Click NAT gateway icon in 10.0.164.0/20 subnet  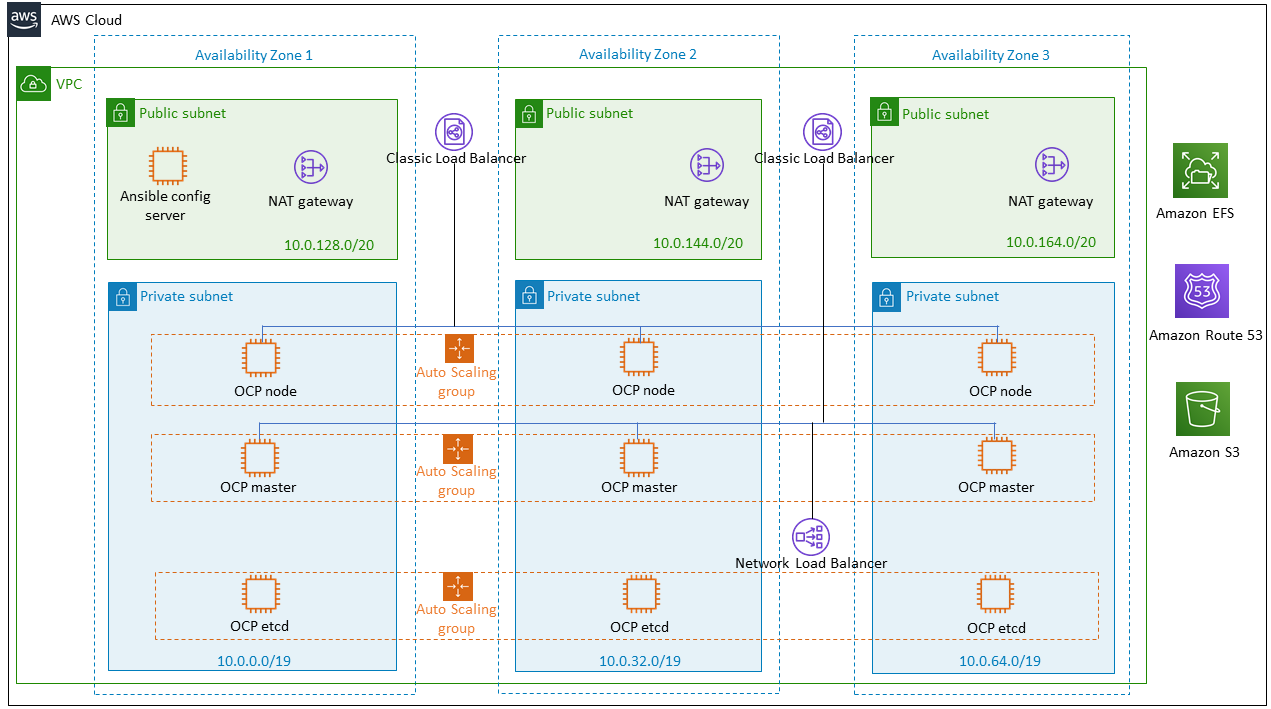pyautogui.click(x=1051, y=166)
